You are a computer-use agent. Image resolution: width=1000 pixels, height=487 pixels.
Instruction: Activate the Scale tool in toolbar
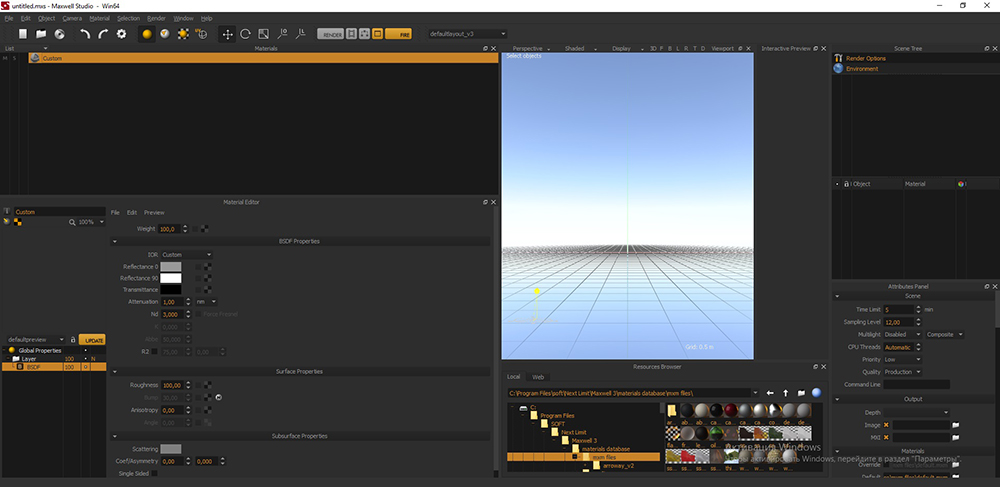pyautogui.click(x=263, y=34)
